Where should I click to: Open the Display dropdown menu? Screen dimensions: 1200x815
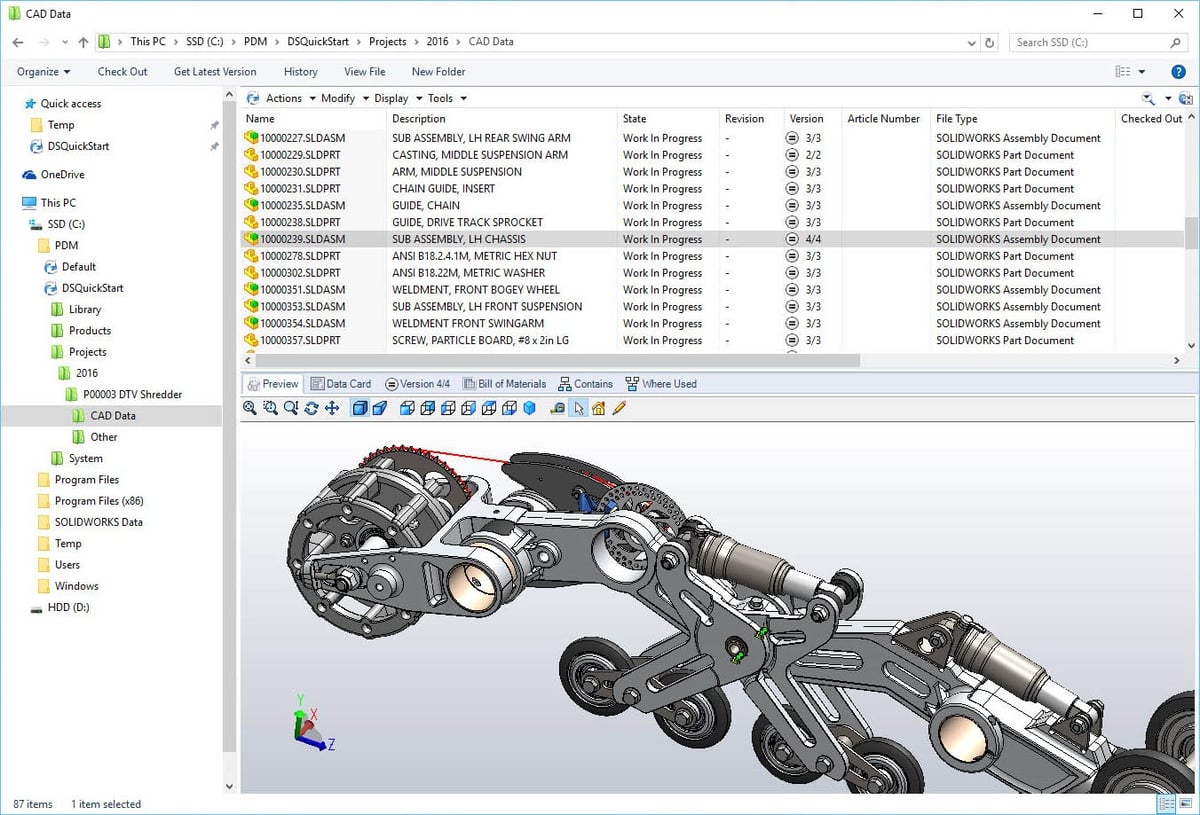click(392, 97)
